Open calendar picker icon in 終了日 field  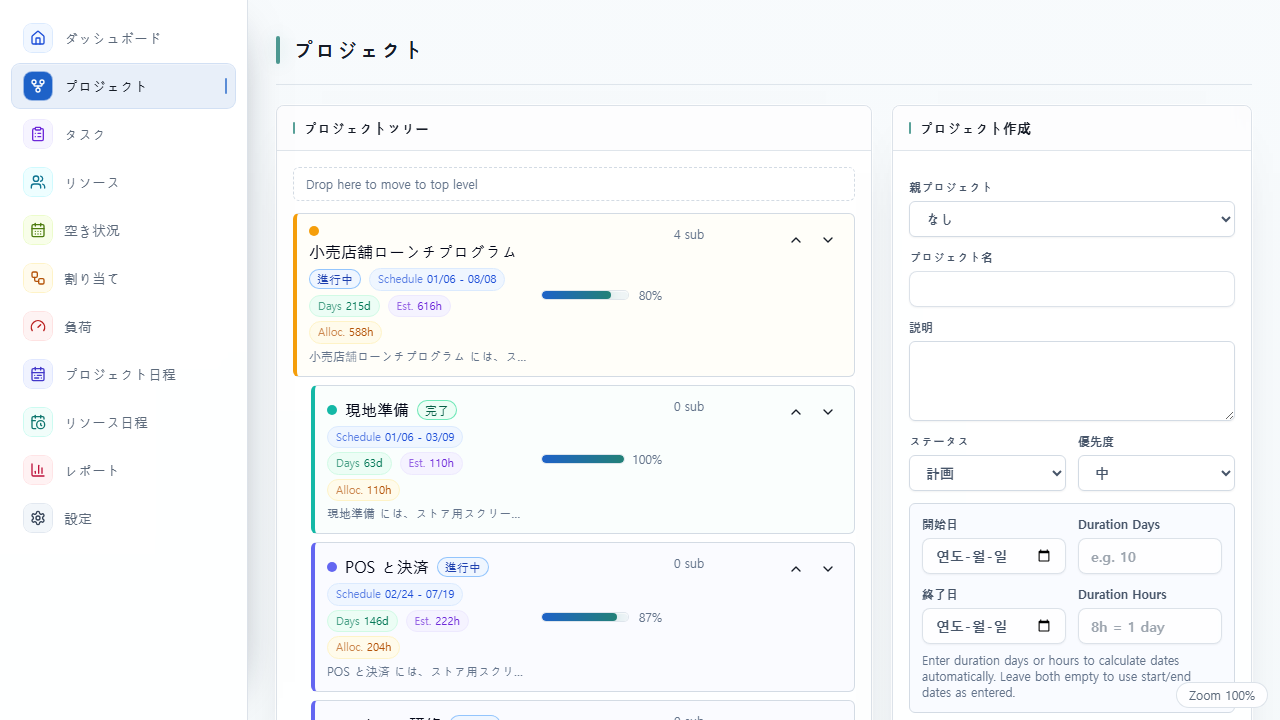[1044, 626]
